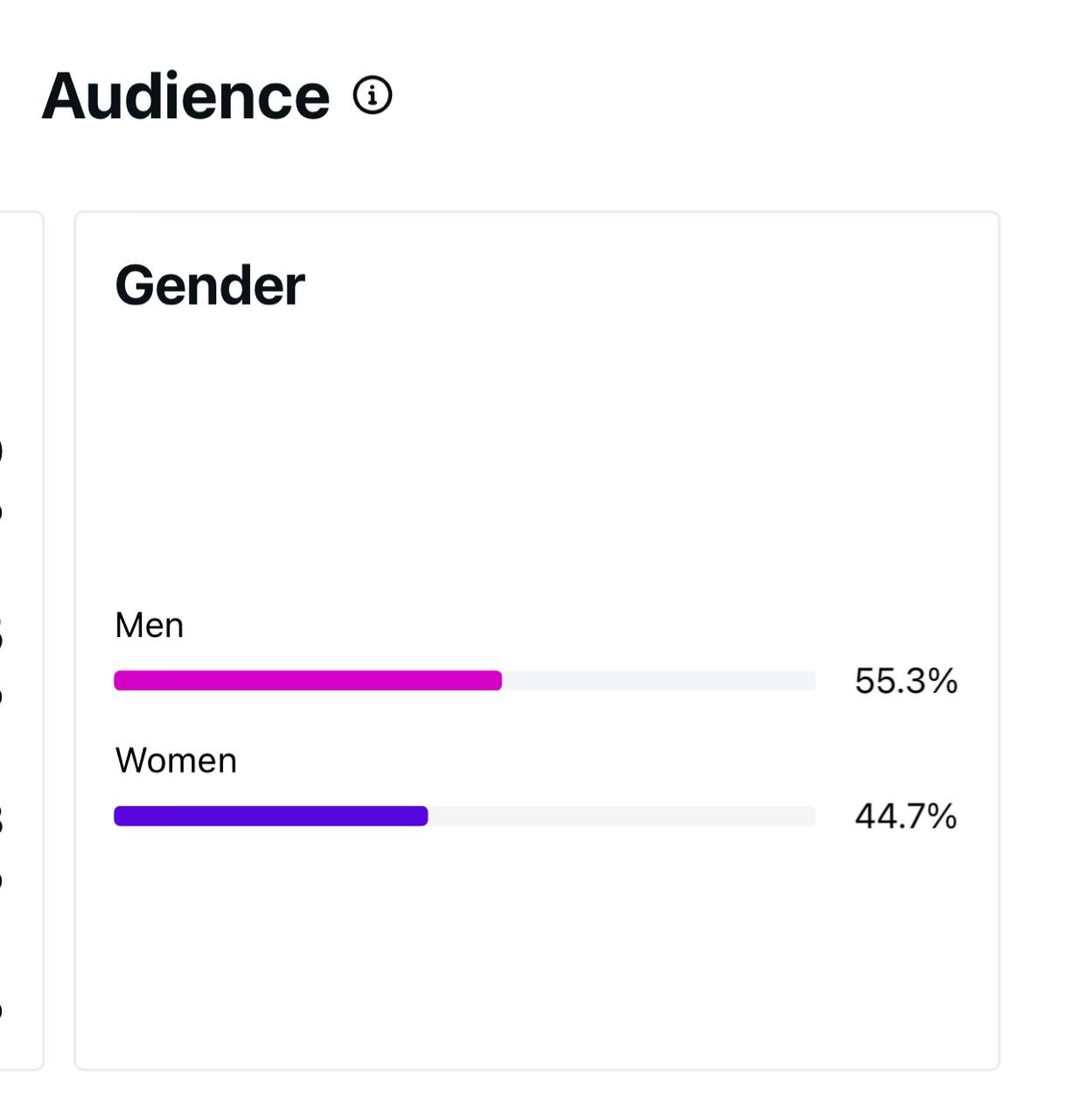Select the Men label text

tap(150, 626)
